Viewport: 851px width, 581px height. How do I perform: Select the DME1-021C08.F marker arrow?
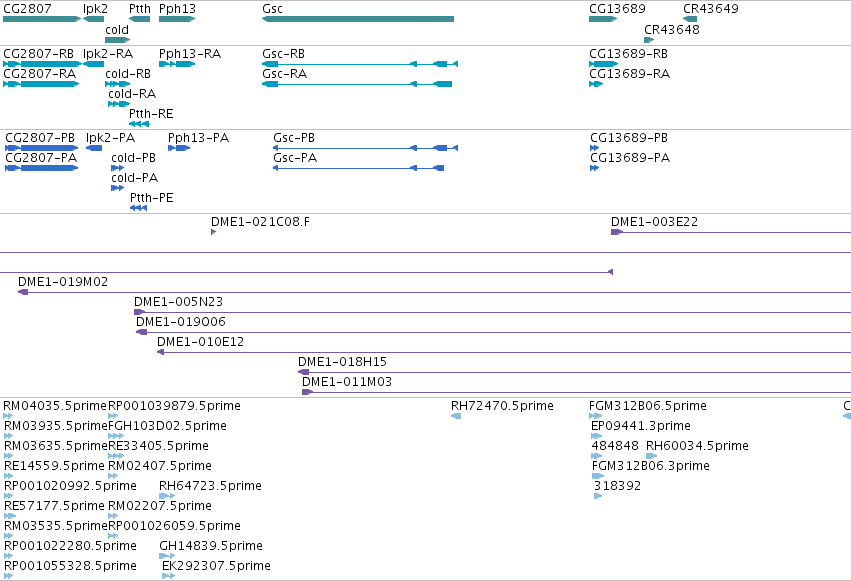click(213, 232)
